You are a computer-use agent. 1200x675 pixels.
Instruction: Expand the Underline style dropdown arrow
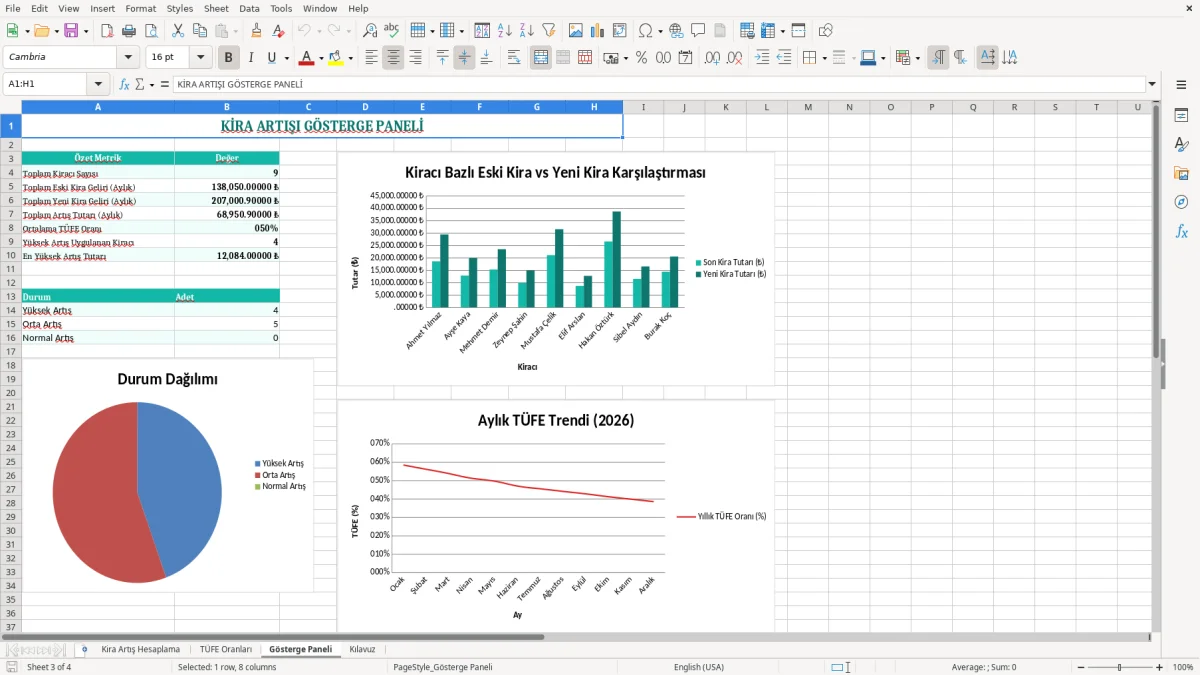pos(286,58)
